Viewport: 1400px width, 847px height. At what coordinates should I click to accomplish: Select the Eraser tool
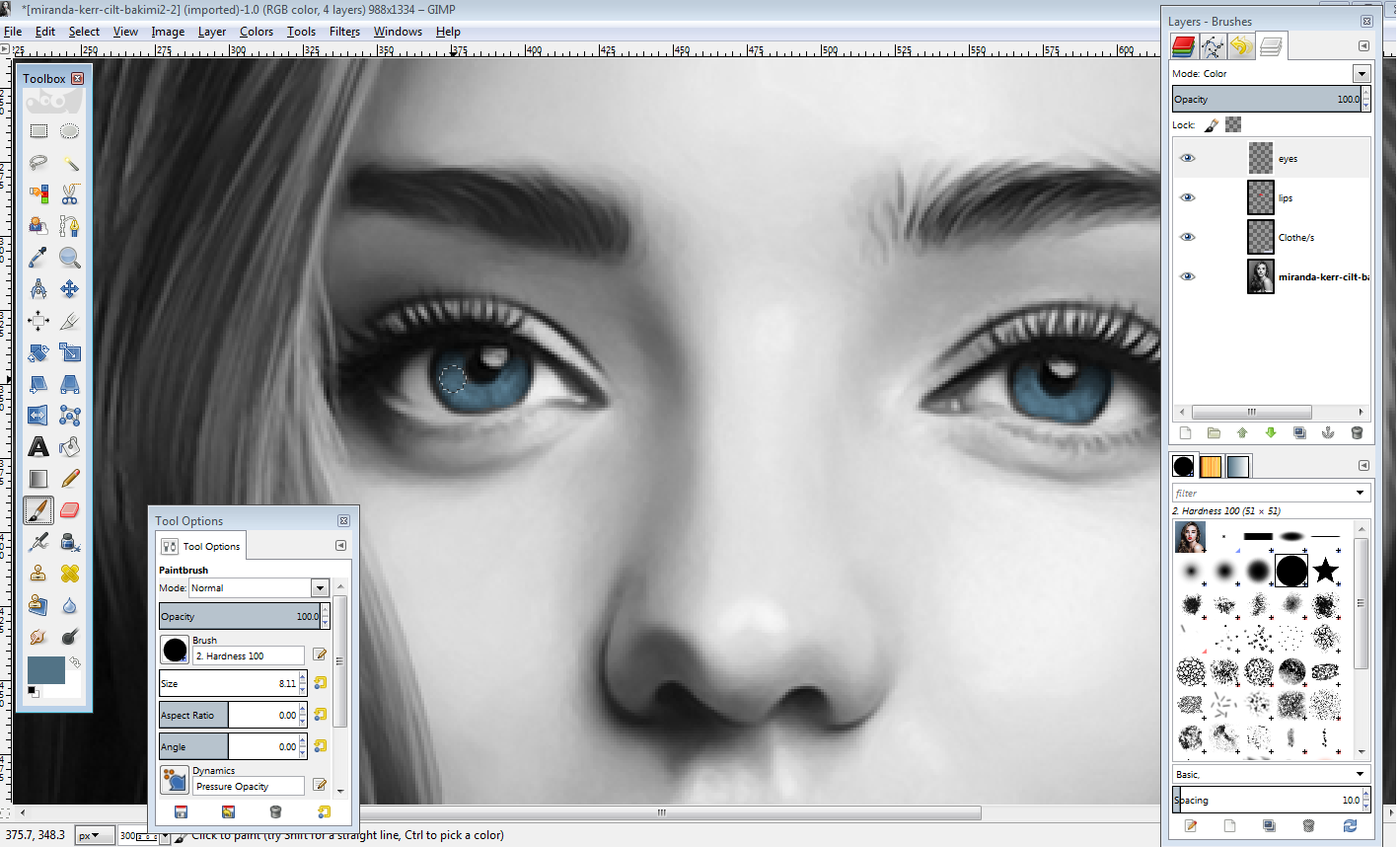tap(70, 510)
